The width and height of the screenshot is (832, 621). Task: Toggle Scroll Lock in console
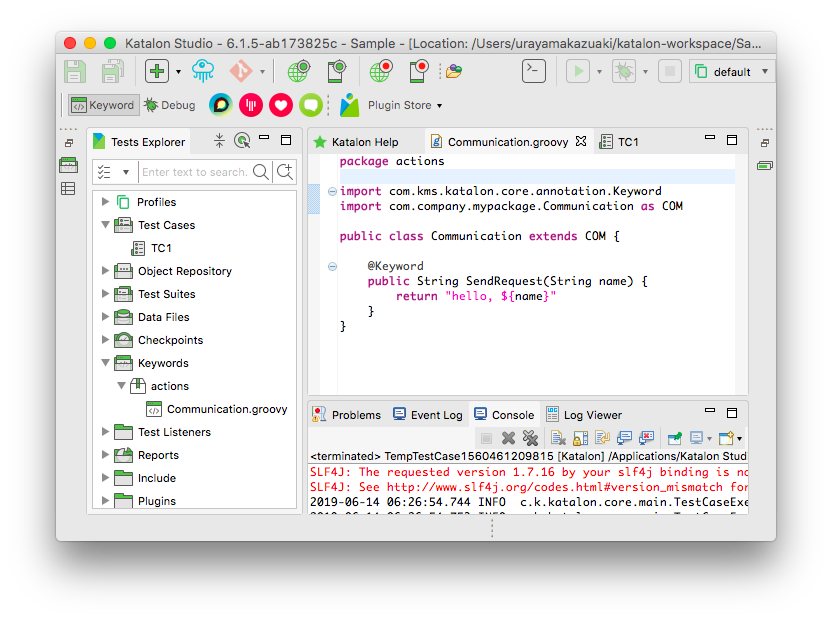click(x=580, y=438)
